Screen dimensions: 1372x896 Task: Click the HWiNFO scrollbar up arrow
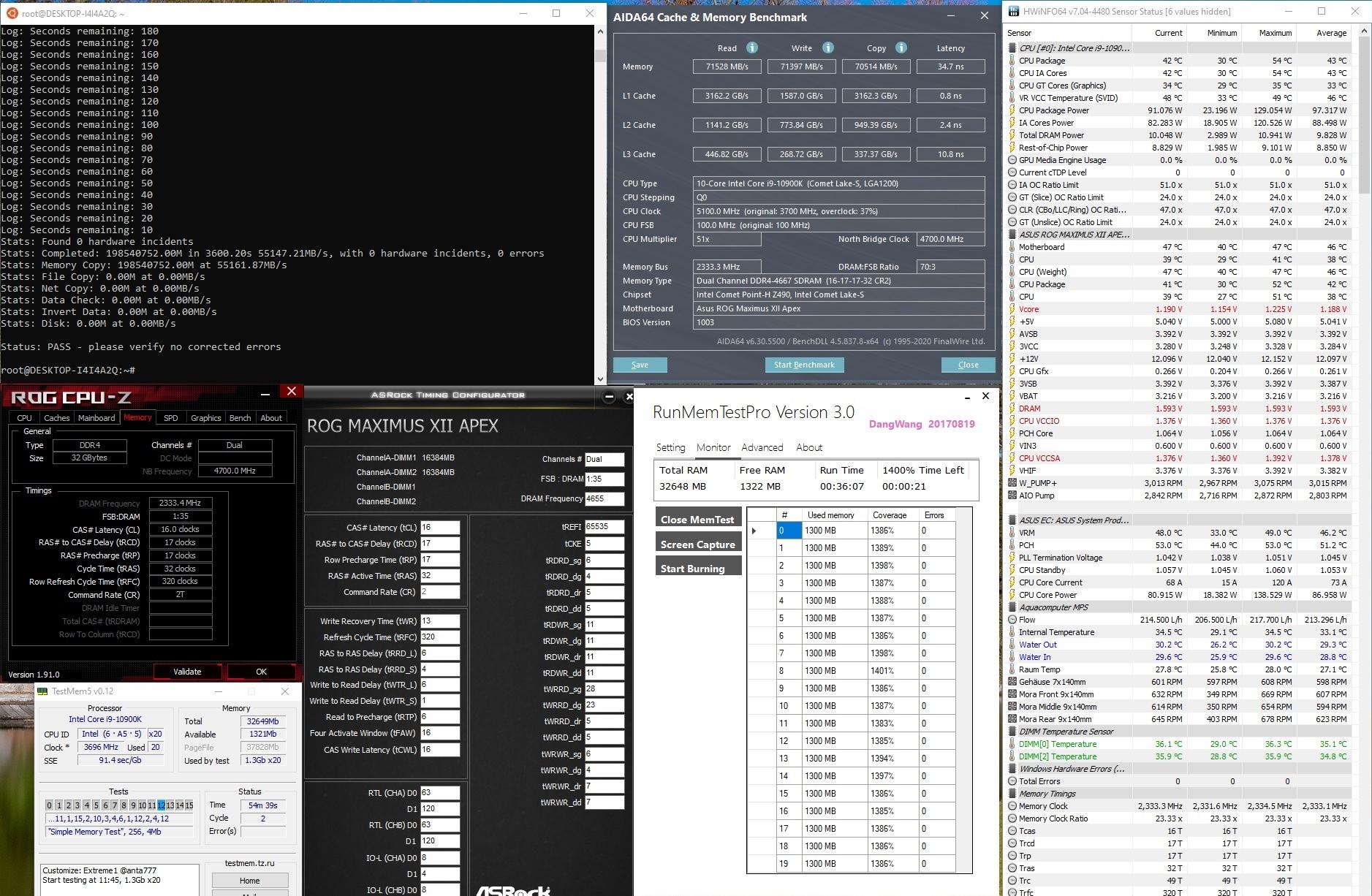tap(1365, 32)
